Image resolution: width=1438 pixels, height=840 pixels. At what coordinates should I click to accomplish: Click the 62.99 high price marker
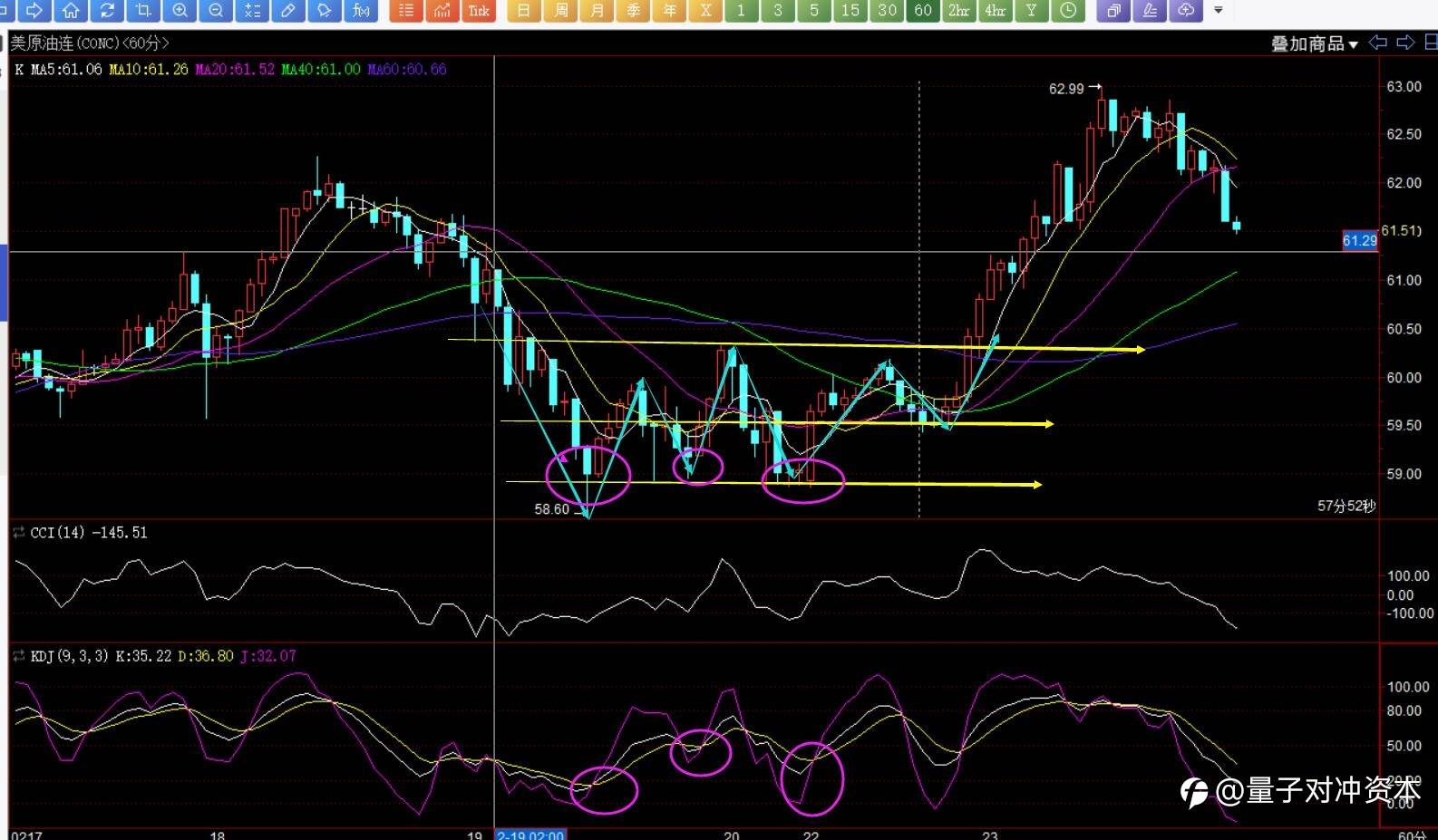1066,89
